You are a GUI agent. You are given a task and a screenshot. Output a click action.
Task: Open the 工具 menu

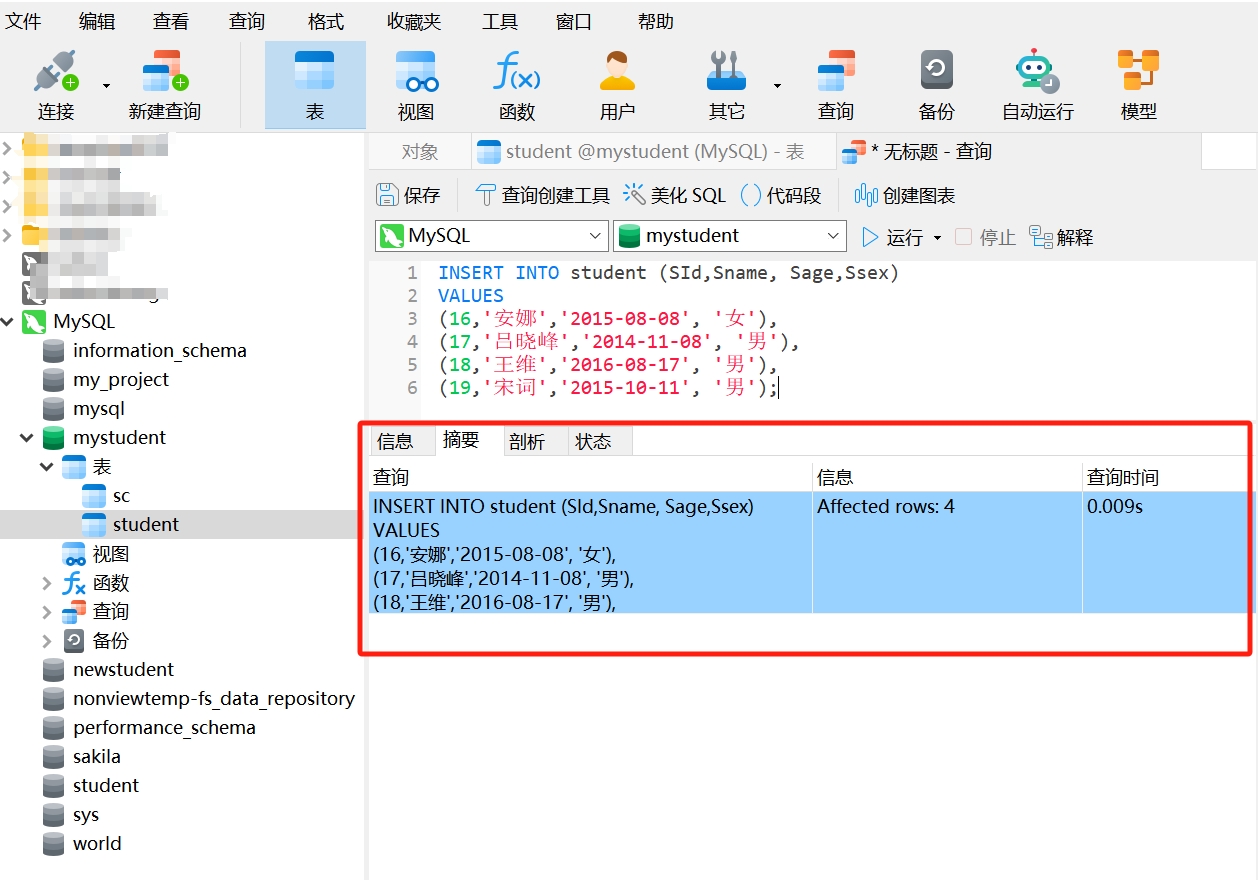tap(498, 21)
